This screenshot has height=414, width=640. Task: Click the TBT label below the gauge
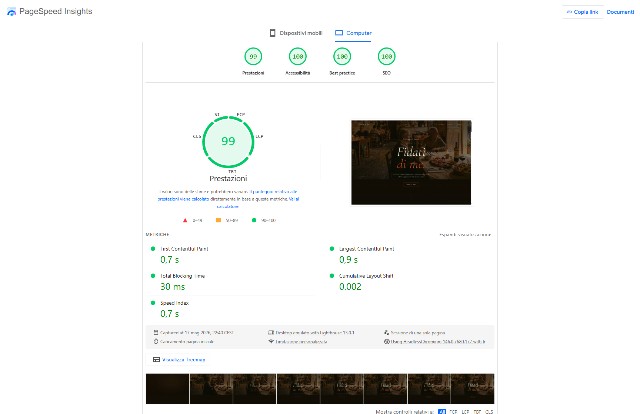click(232, 171)
